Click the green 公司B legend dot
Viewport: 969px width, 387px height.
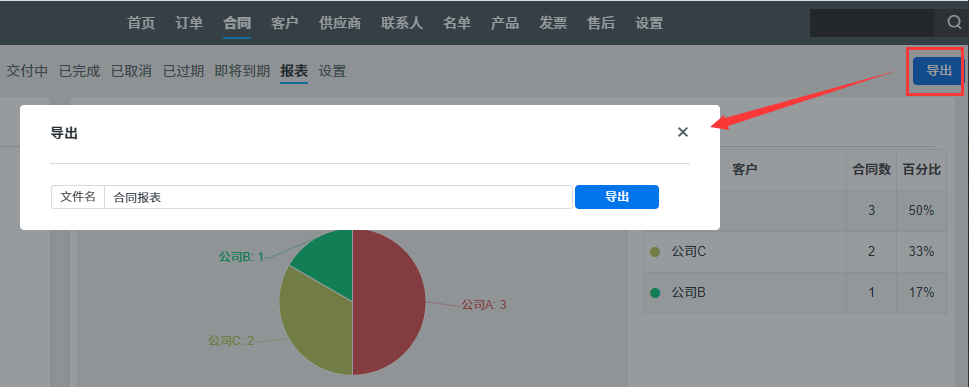655,292
